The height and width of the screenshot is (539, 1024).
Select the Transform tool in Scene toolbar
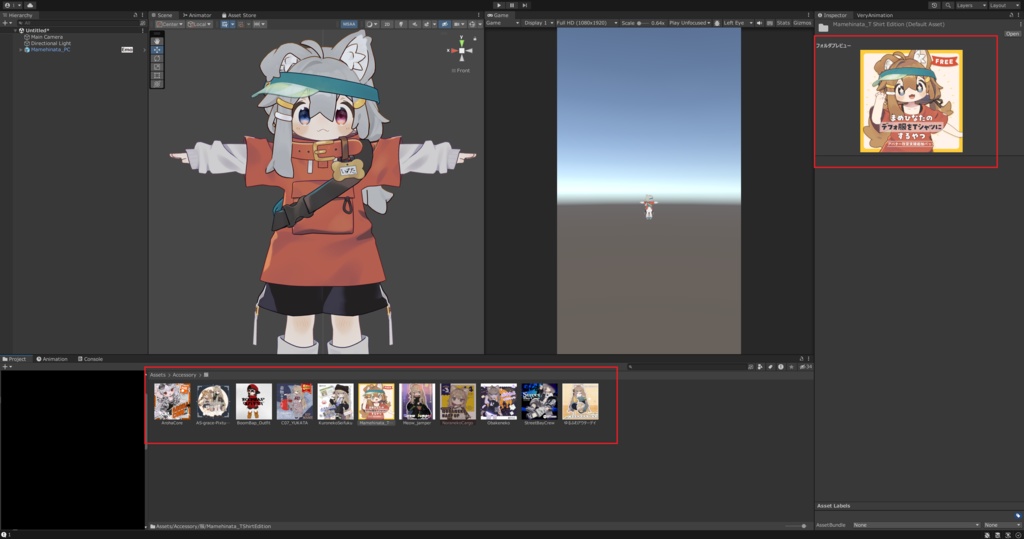(157, 84)
